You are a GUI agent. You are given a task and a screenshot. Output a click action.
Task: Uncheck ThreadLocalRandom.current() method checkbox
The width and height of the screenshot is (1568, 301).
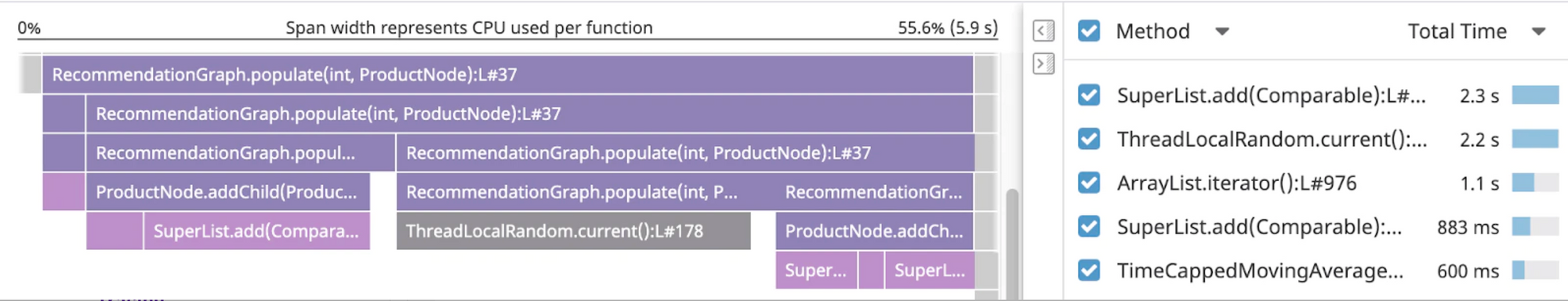coord(1088,139)
